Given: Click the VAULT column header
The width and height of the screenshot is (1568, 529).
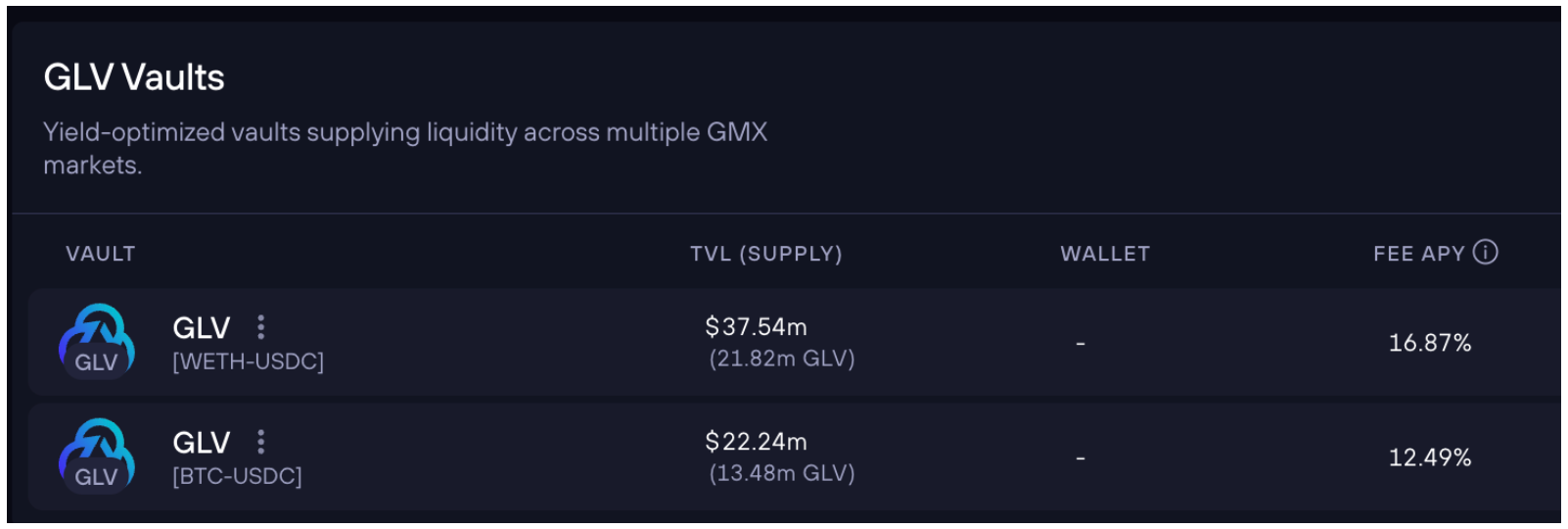Looking at the screenshot, I should click(x=101, y=254).
